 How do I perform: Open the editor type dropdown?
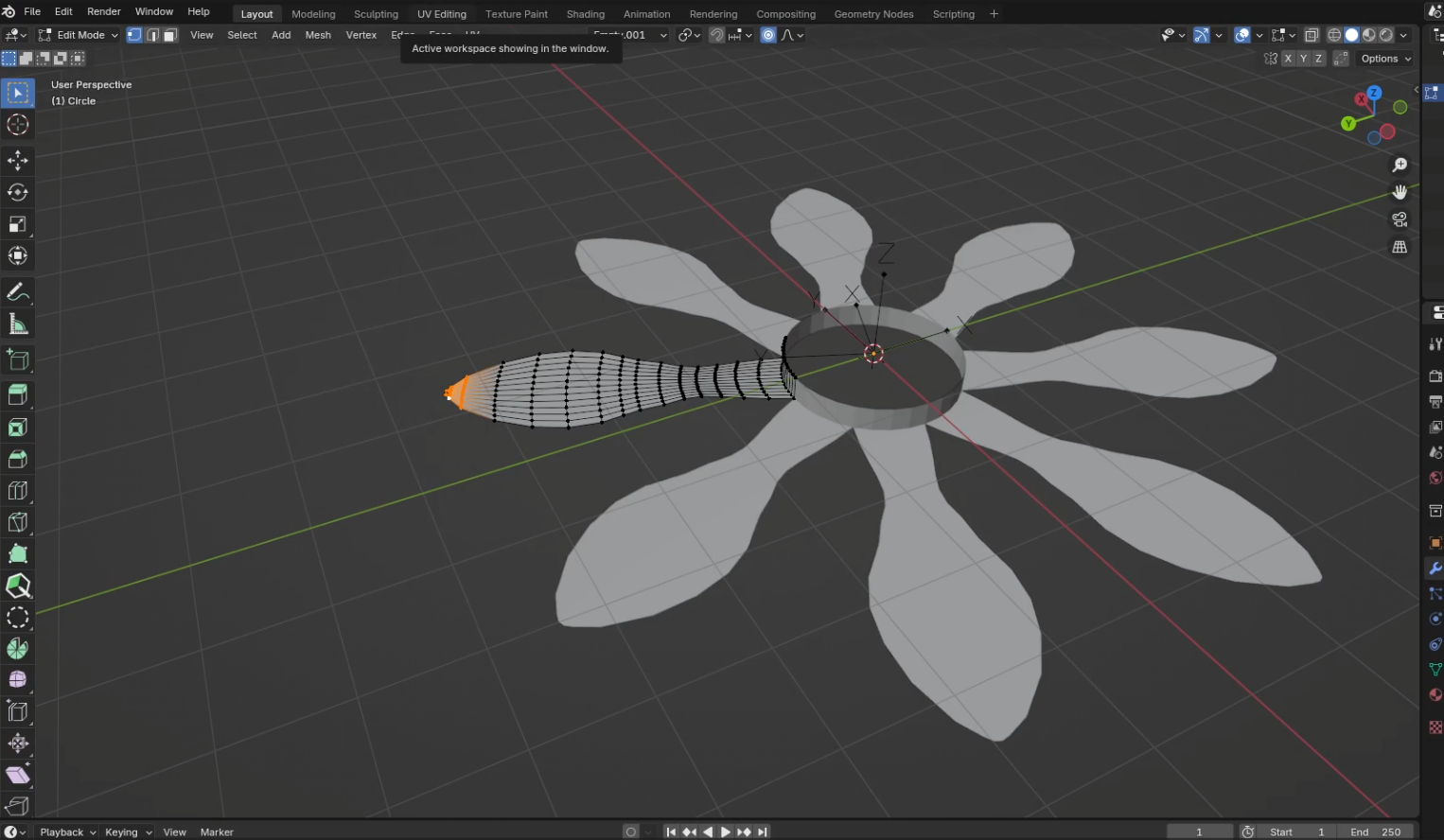click(x=15, y=35)
